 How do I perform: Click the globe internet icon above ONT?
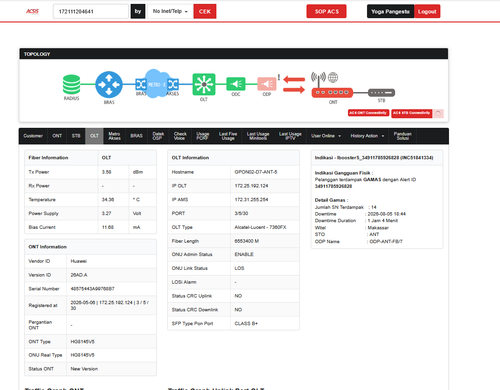point(333,77)
